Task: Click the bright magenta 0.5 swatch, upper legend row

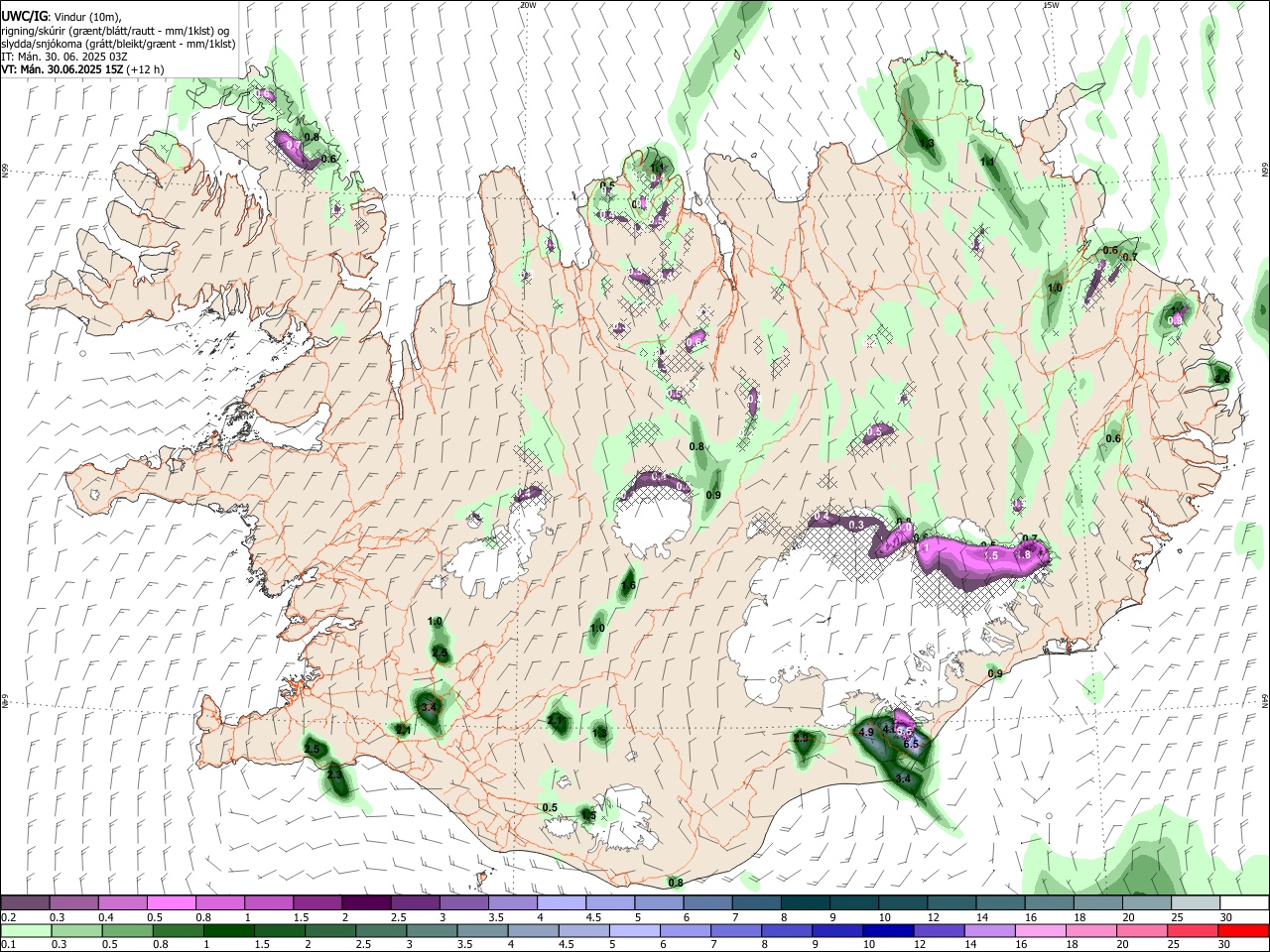Action: click(x=172, y=902)
